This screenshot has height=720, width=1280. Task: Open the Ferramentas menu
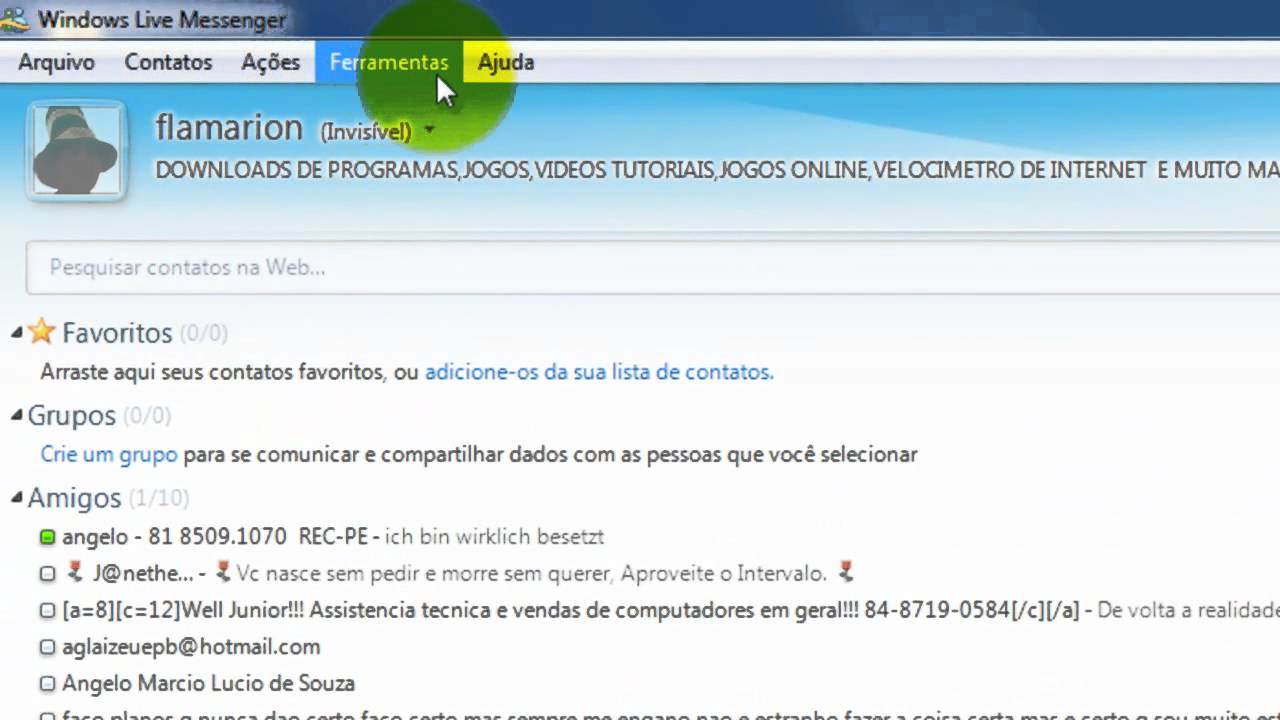(389, 62)
